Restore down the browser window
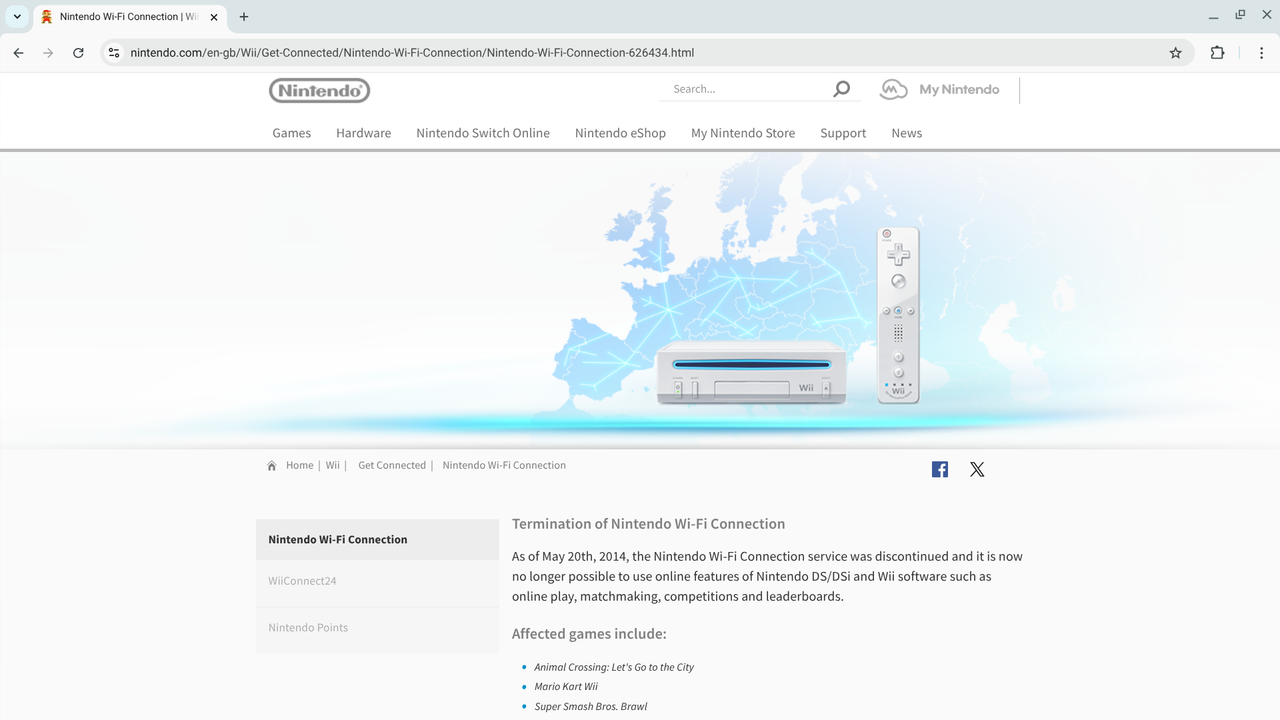This screenshot has width=1280, height=720. pyautogui.click(x=1240, y=16)
